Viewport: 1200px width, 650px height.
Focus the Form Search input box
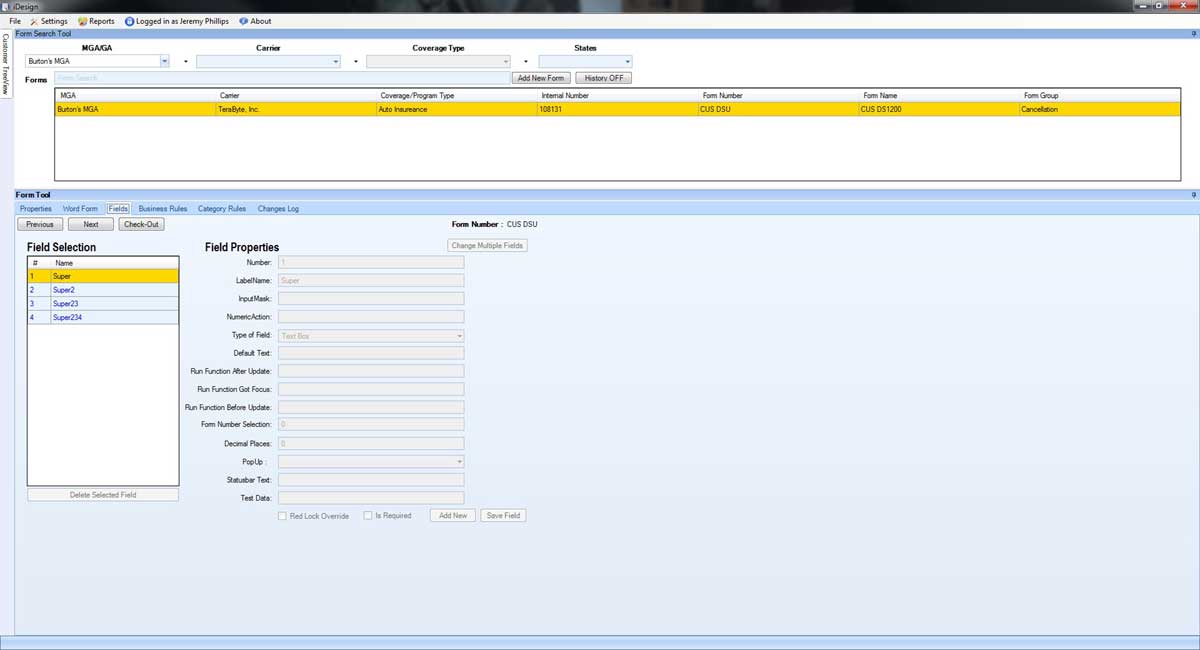(282, 78)
